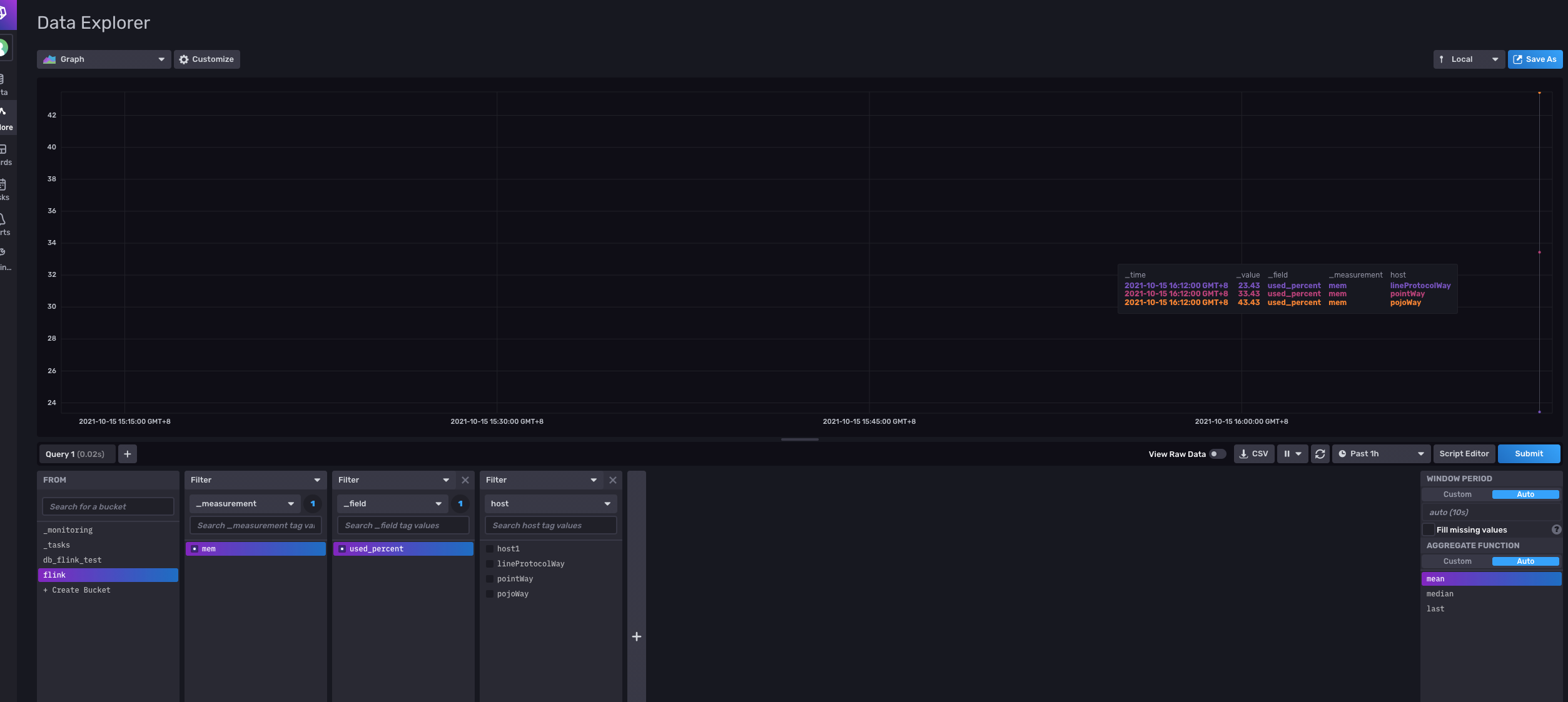Click the pause auto-refresh icon
The image size is (1568, 702).
pos(1287,454)
